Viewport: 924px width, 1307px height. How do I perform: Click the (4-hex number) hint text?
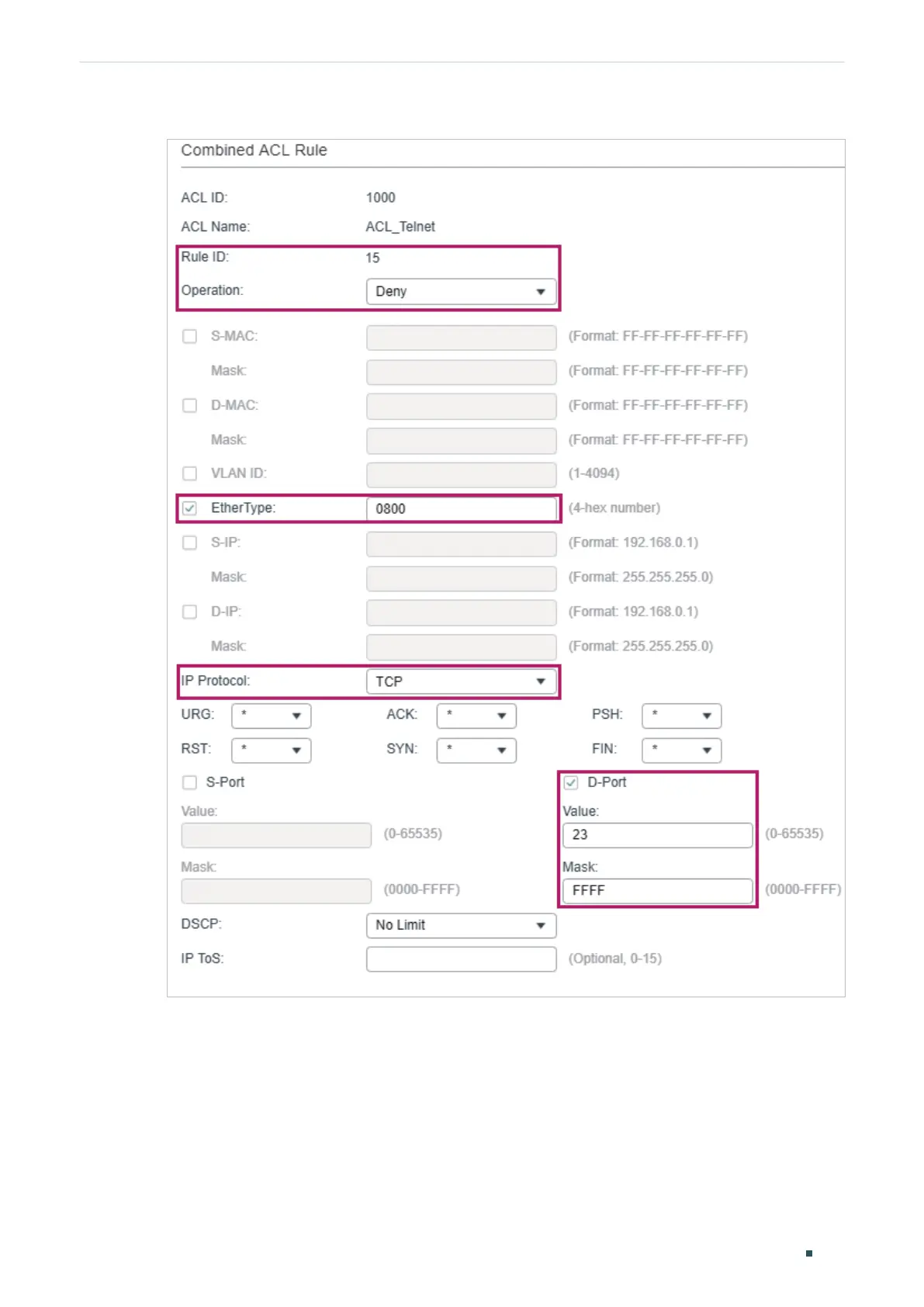pyautogui.click(x=614, y=508)
